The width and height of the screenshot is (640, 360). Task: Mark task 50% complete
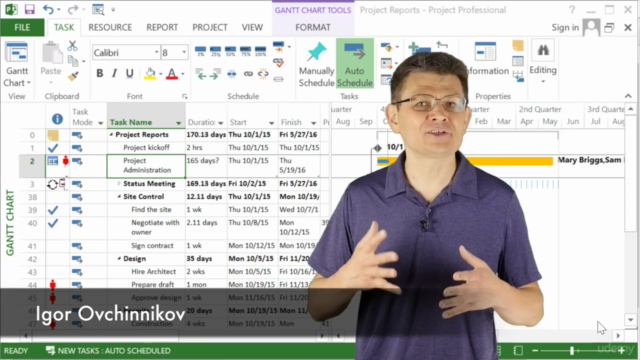[x=230, y=51]
